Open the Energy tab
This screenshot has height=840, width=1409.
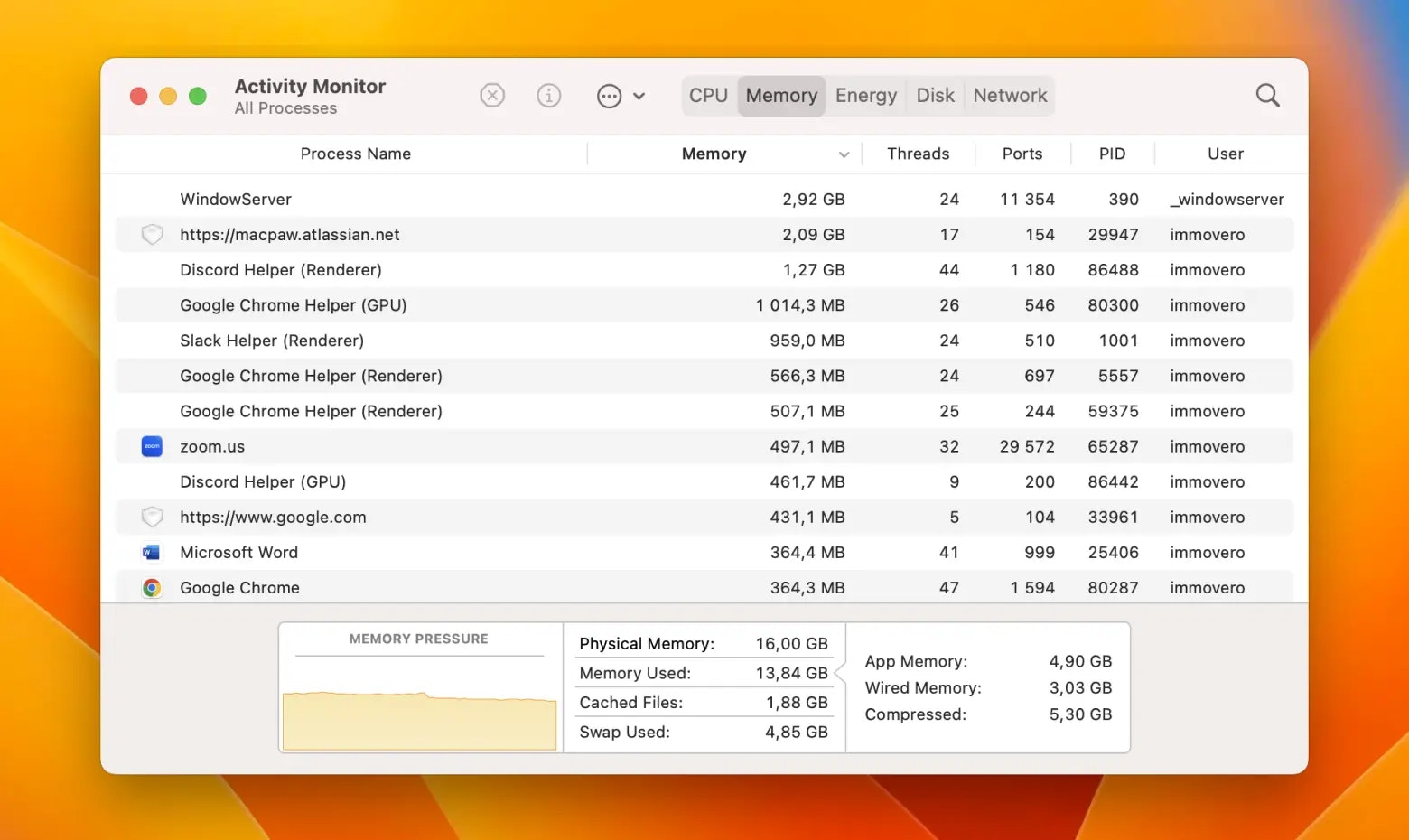point(866,96)
